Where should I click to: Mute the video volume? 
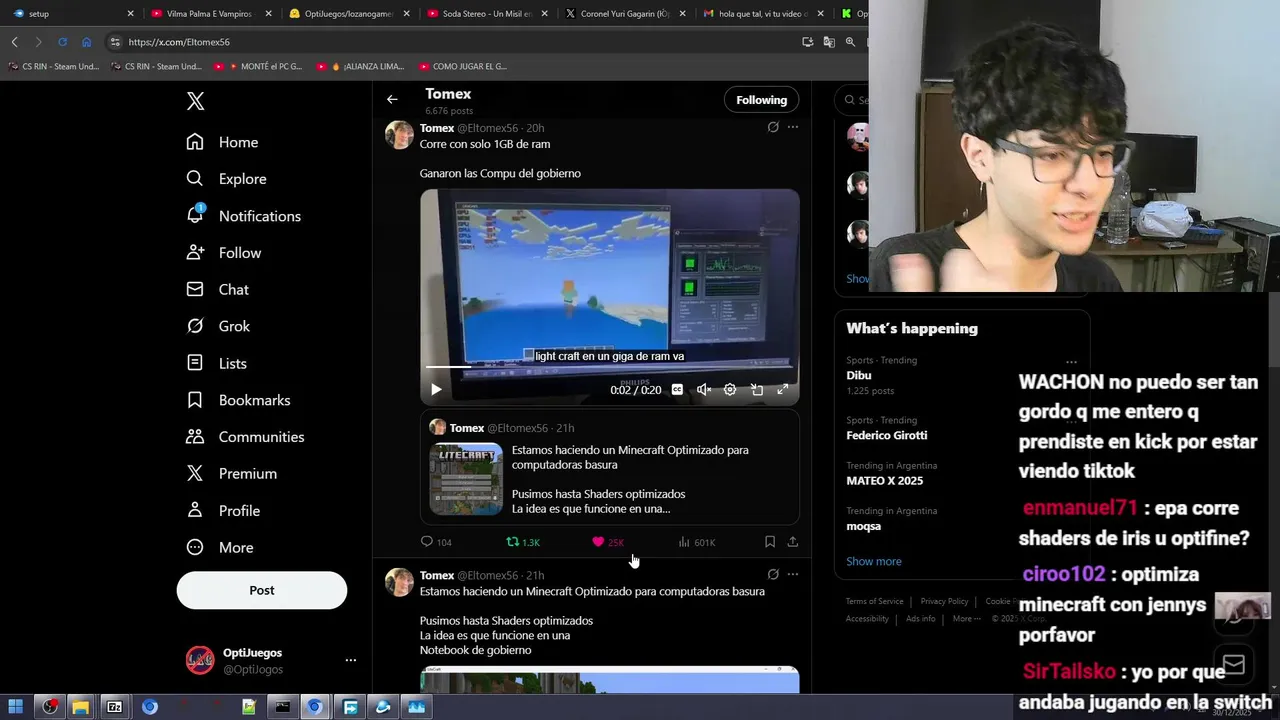coord(704,390)
